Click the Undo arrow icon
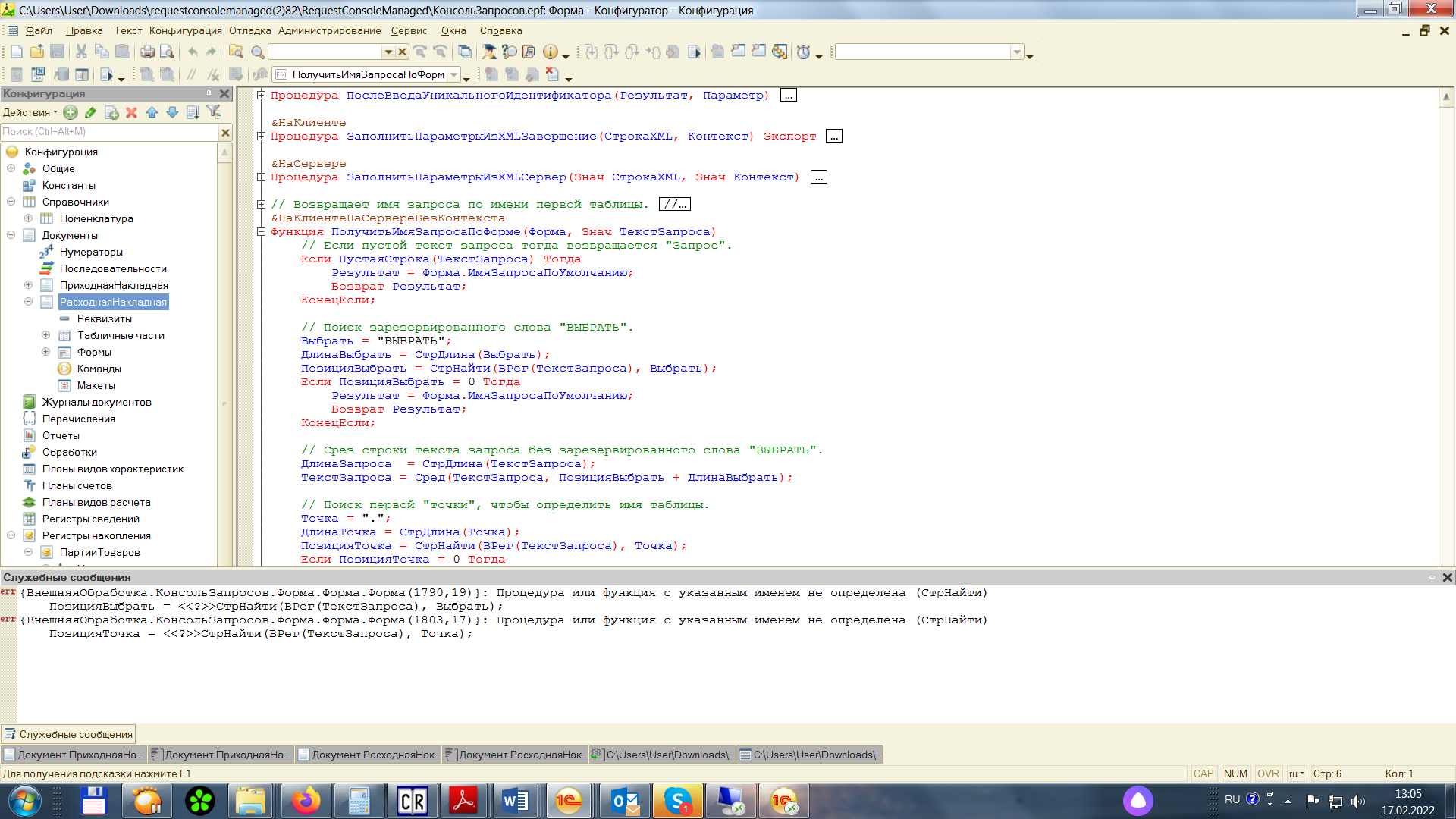This screenshot has width=1456, height=819. pyautogui.click(x=193, y=52)
